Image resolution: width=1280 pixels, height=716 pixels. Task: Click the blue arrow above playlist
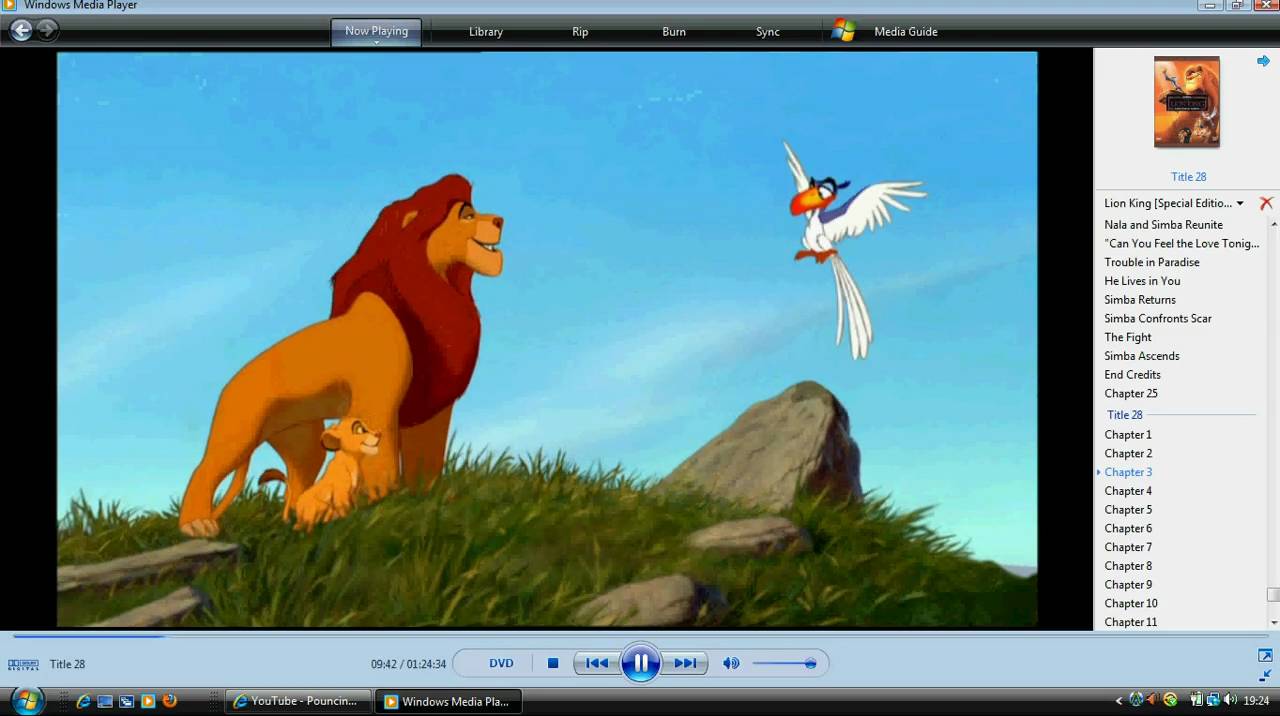click(x=1263, y=61)
